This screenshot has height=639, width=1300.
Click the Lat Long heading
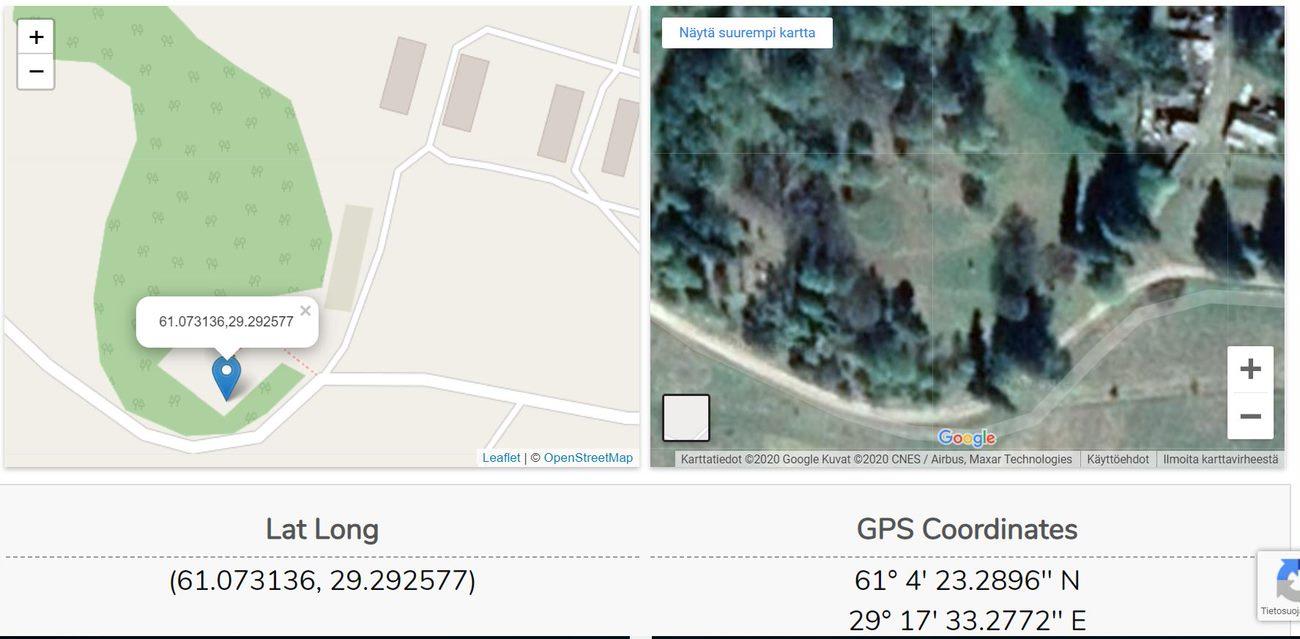pyautogui.click(x=322, y=529)
